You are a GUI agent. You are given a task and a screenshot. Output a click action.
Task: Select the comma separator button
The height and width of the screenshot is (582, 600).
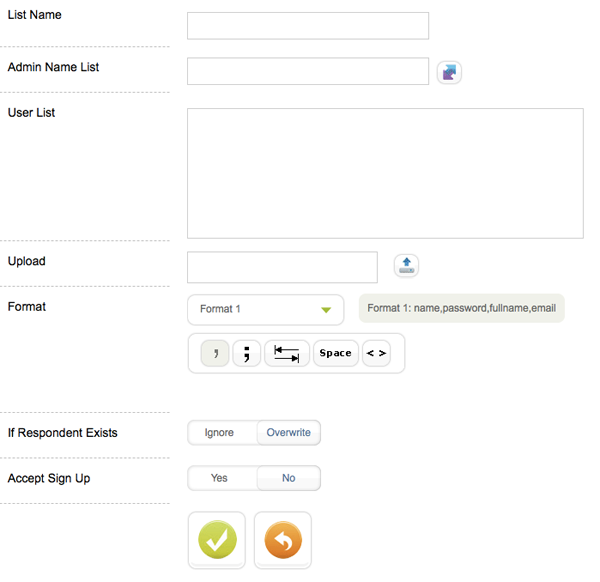[215, 353]
